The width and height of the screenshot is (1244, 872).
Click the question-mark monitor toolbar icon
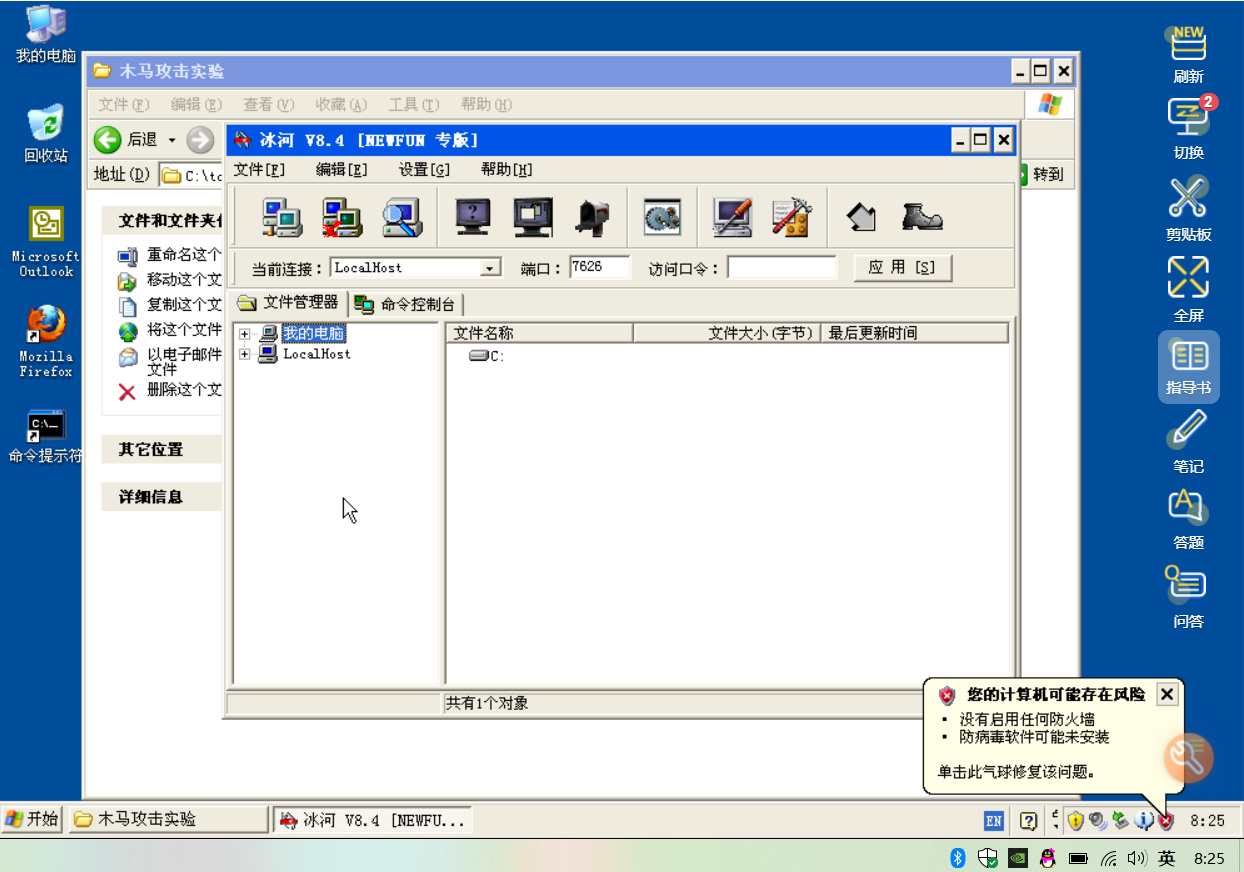tap(473, 216)
